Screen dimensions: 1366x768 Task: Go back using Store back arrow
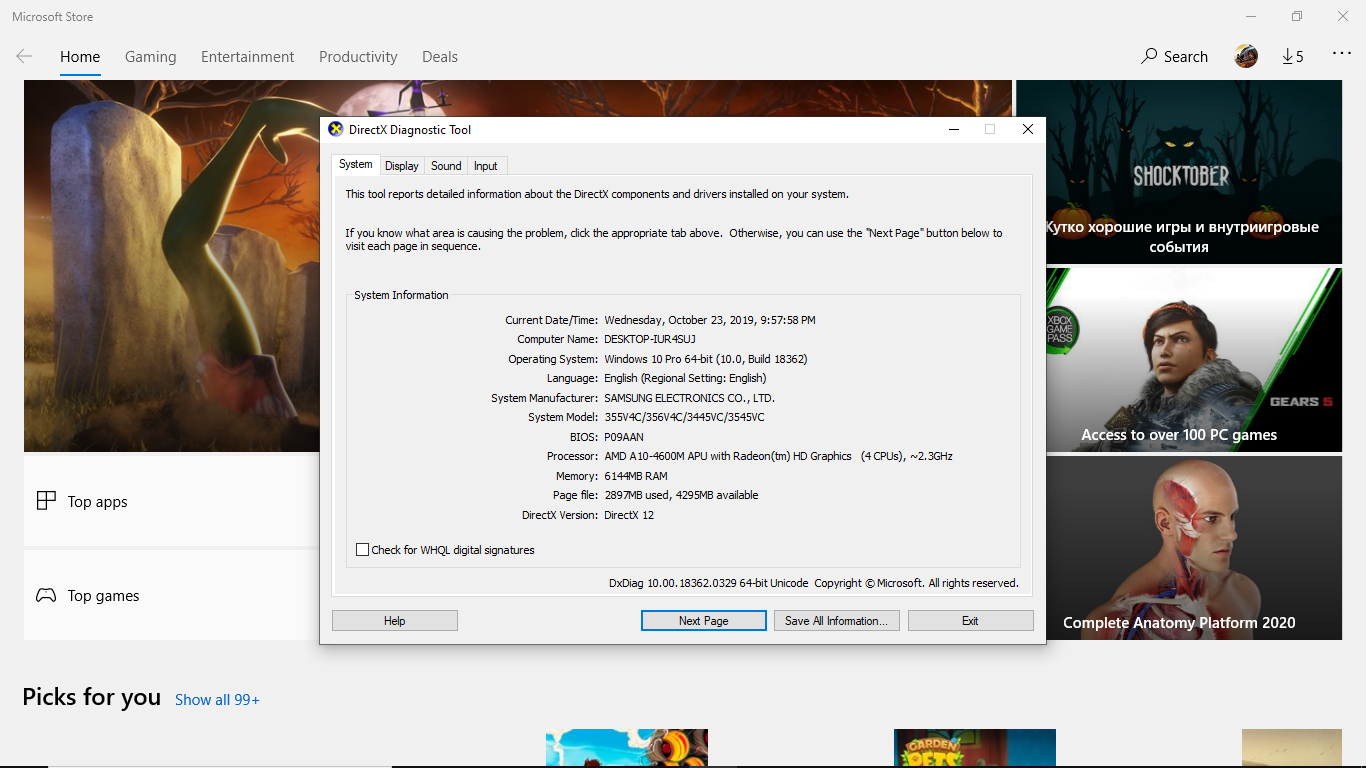click(24, 57)
